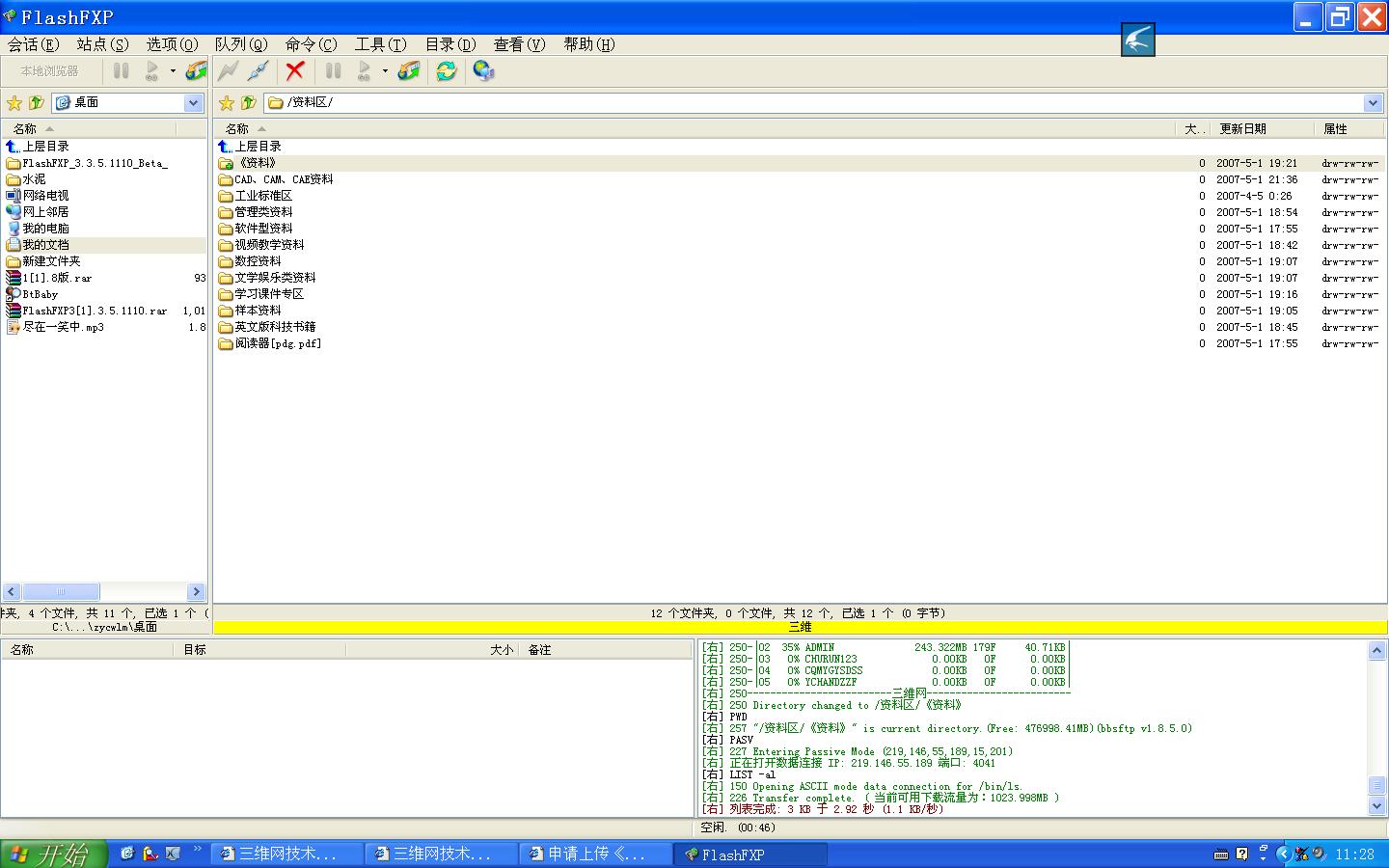Screen dimensions: 1389x868
Task: Click the left pane pause icon
Action: (x=121, y=70)
